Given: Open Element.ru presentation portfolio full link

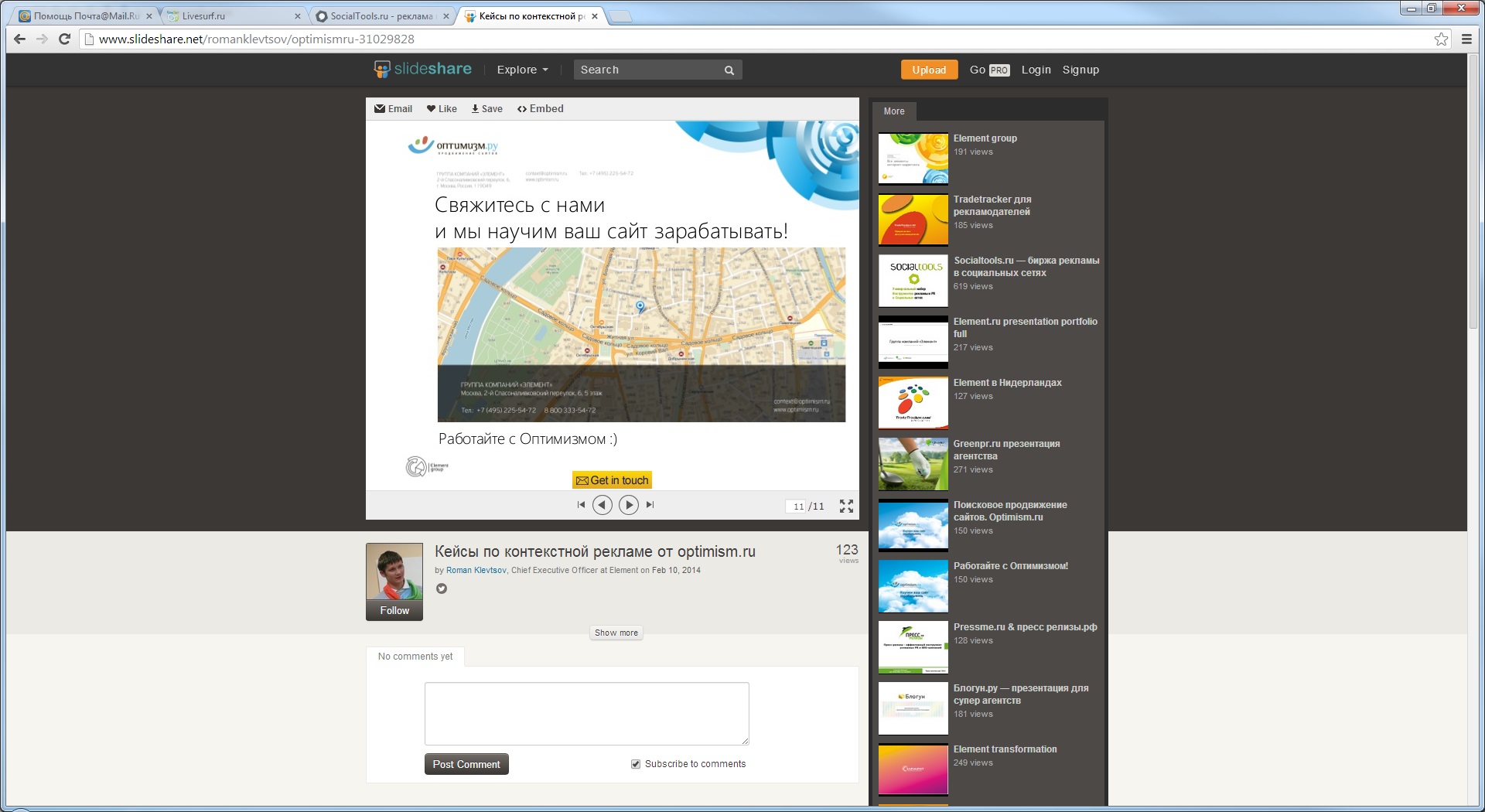Looking at the screenshot, I should point(1026,328).
